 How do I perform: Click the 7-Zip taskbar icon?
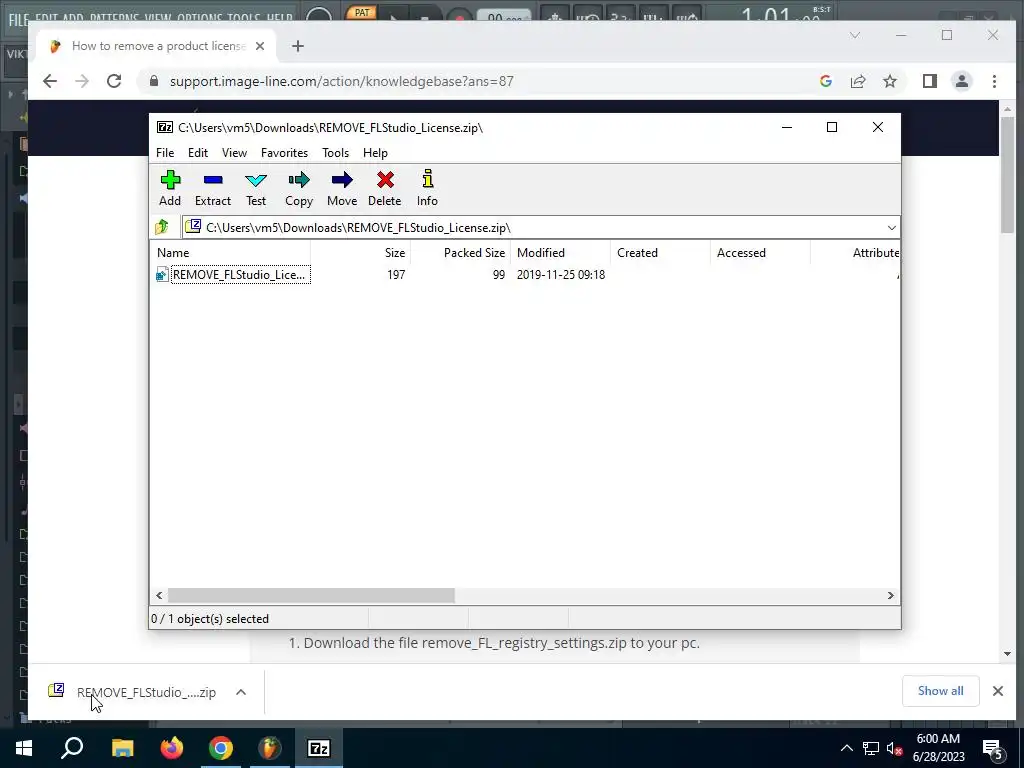pos(319,748)
